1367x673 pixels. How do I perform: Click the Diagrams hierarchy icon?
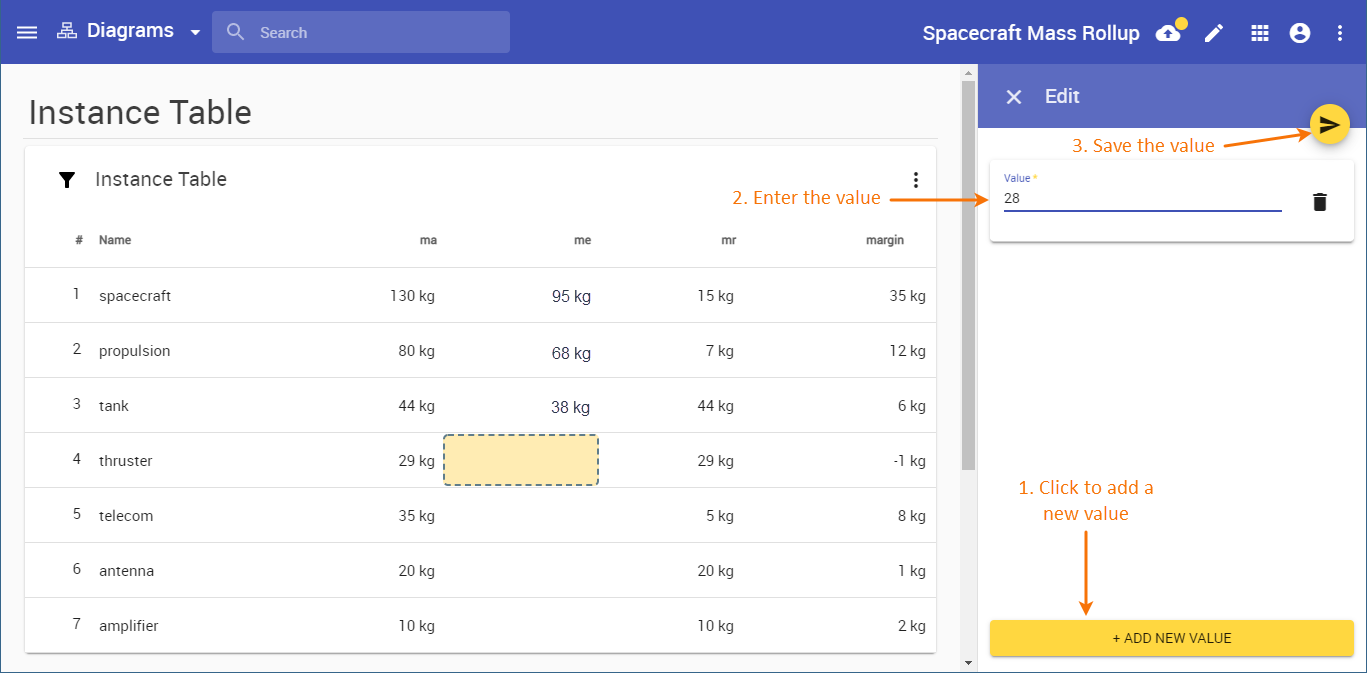pos(66,31)
